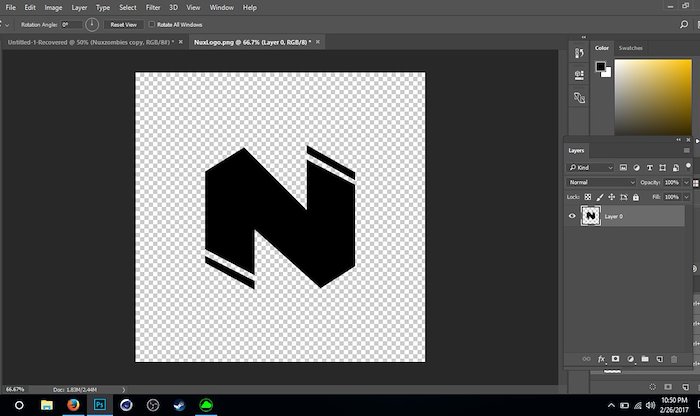Filter layers by adjustment layers icon
Viewport: 700px width, 416px height.
click(636, 167)
